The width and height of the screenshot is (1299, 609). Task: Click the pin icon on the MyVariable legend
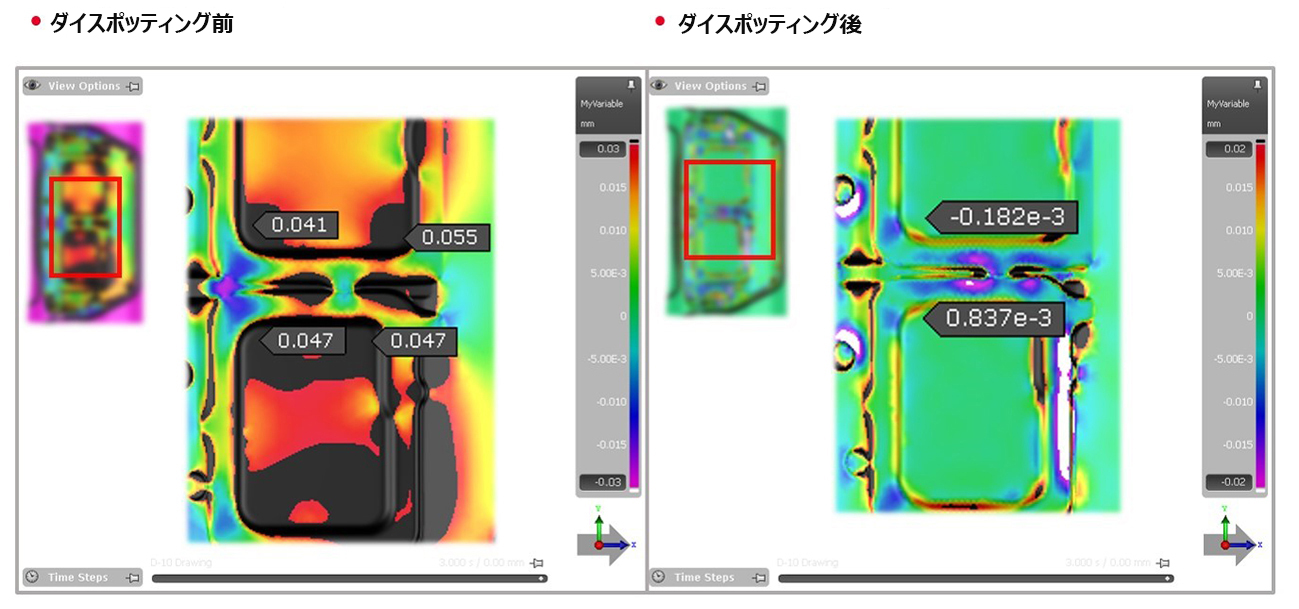point(632,85)
